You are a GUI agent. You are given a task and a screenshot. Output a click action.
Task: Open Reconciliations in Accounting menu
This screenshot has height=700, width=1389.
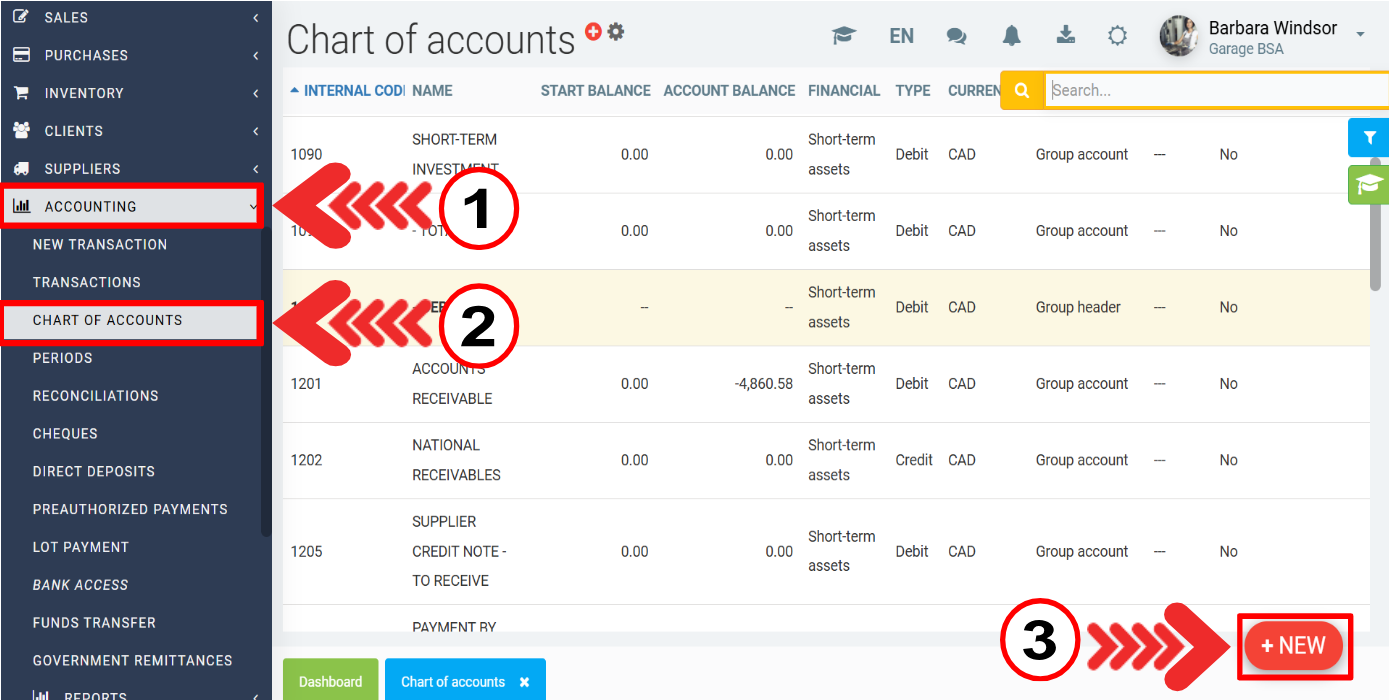95,396
